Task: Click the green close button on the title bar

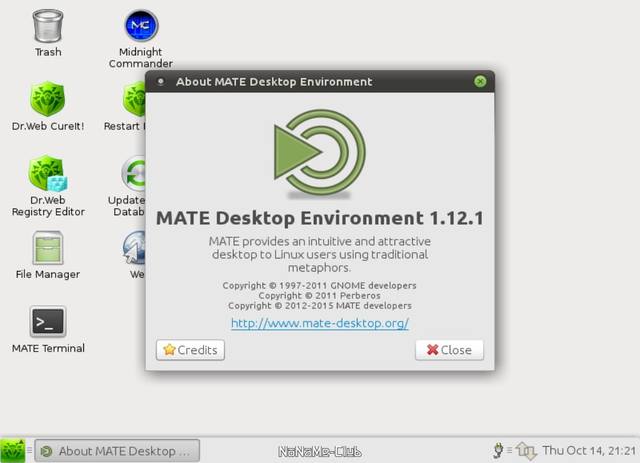Action: [480, 81]
